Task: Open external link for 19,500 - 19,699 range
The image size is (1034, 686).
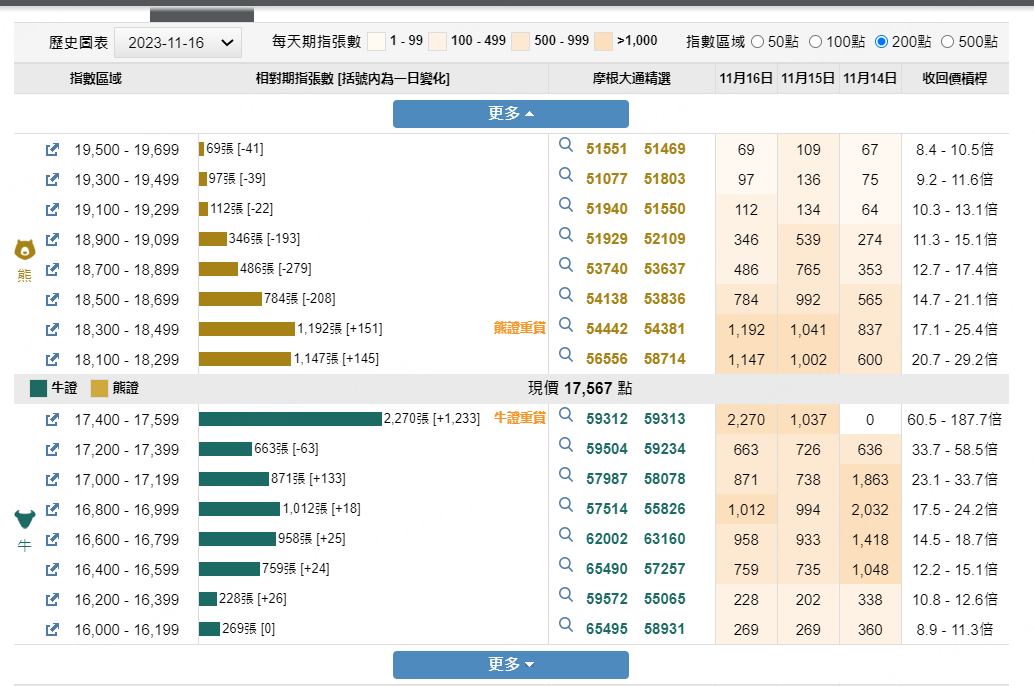Action: coord(52,150)
